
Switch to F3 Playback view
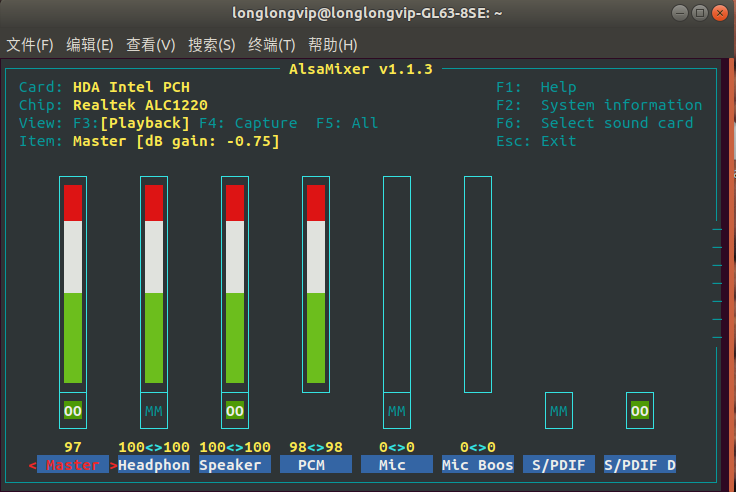pyautogui.click(x=131, y=123)
